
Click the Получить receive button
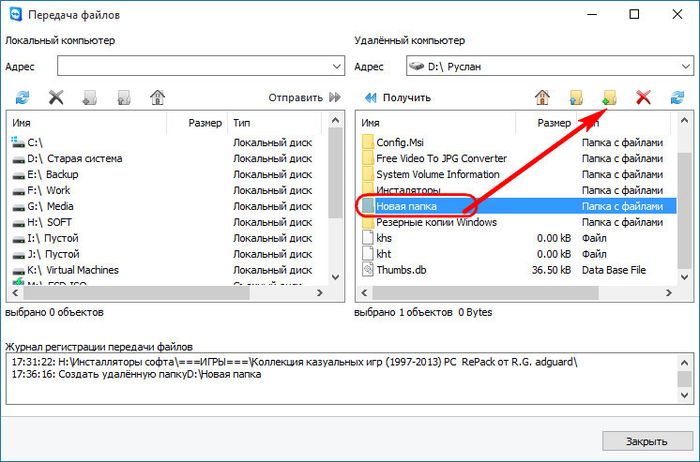397,97
